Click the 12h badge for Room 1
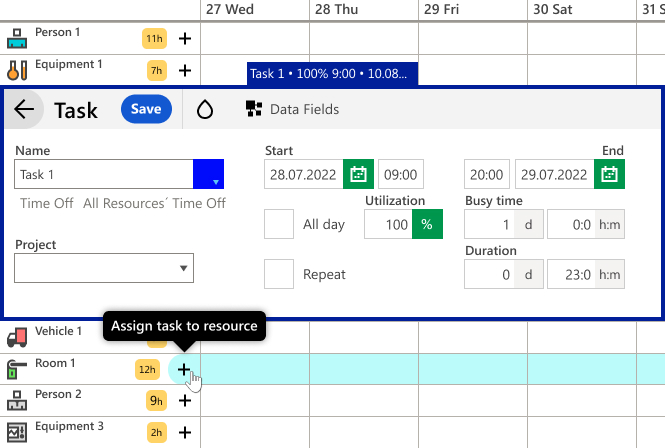The height and width of the screenshot is (448, 665). coord(147,370)
